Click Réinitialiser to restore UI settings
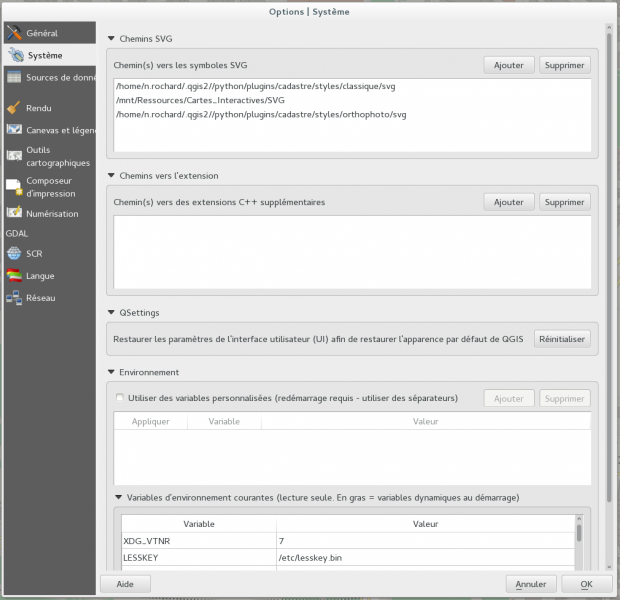The height and width of the screenshot is (600, 620). click(562, 339)
